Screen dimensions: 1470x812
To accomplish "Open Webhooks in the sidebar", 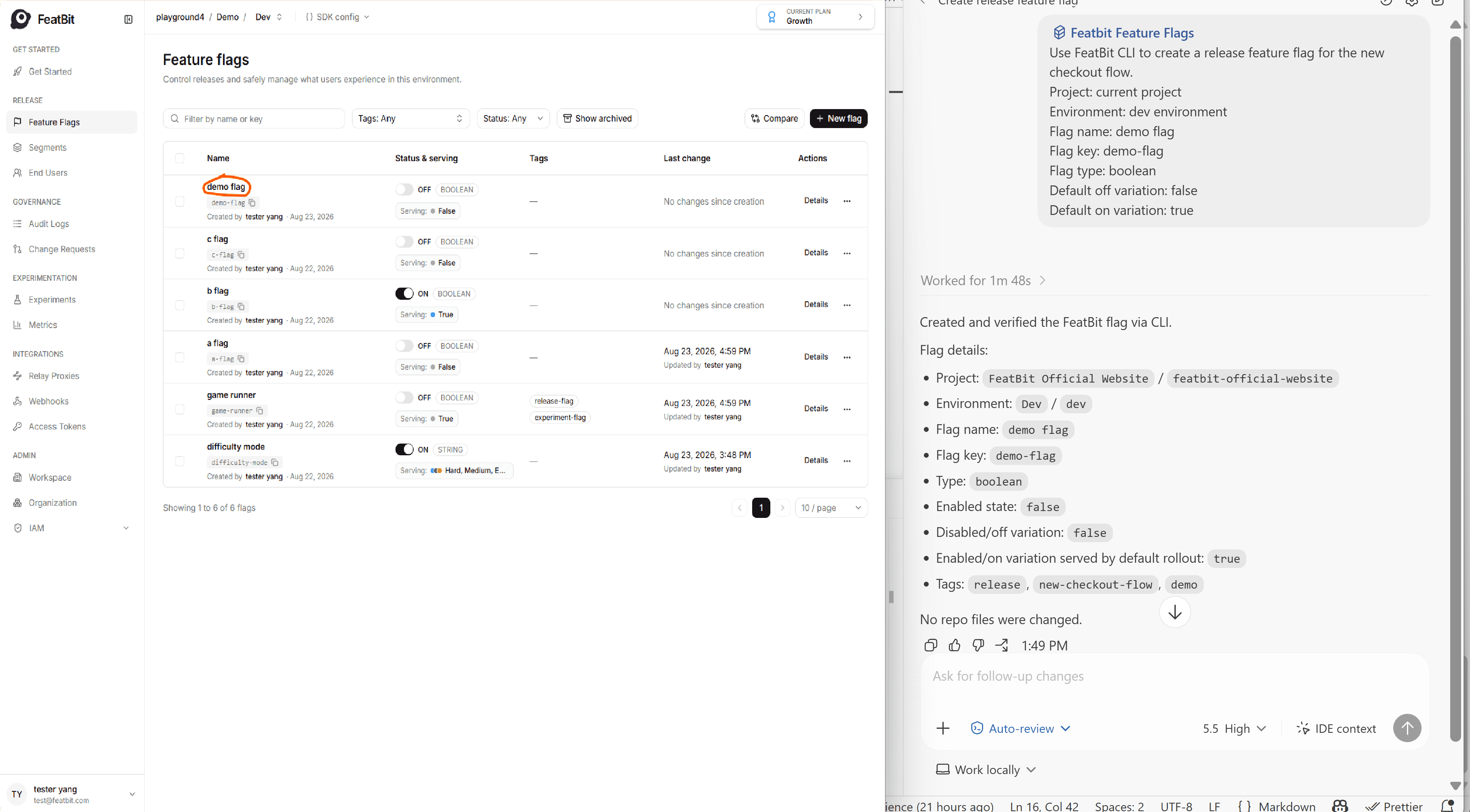I will click(72, 401).
